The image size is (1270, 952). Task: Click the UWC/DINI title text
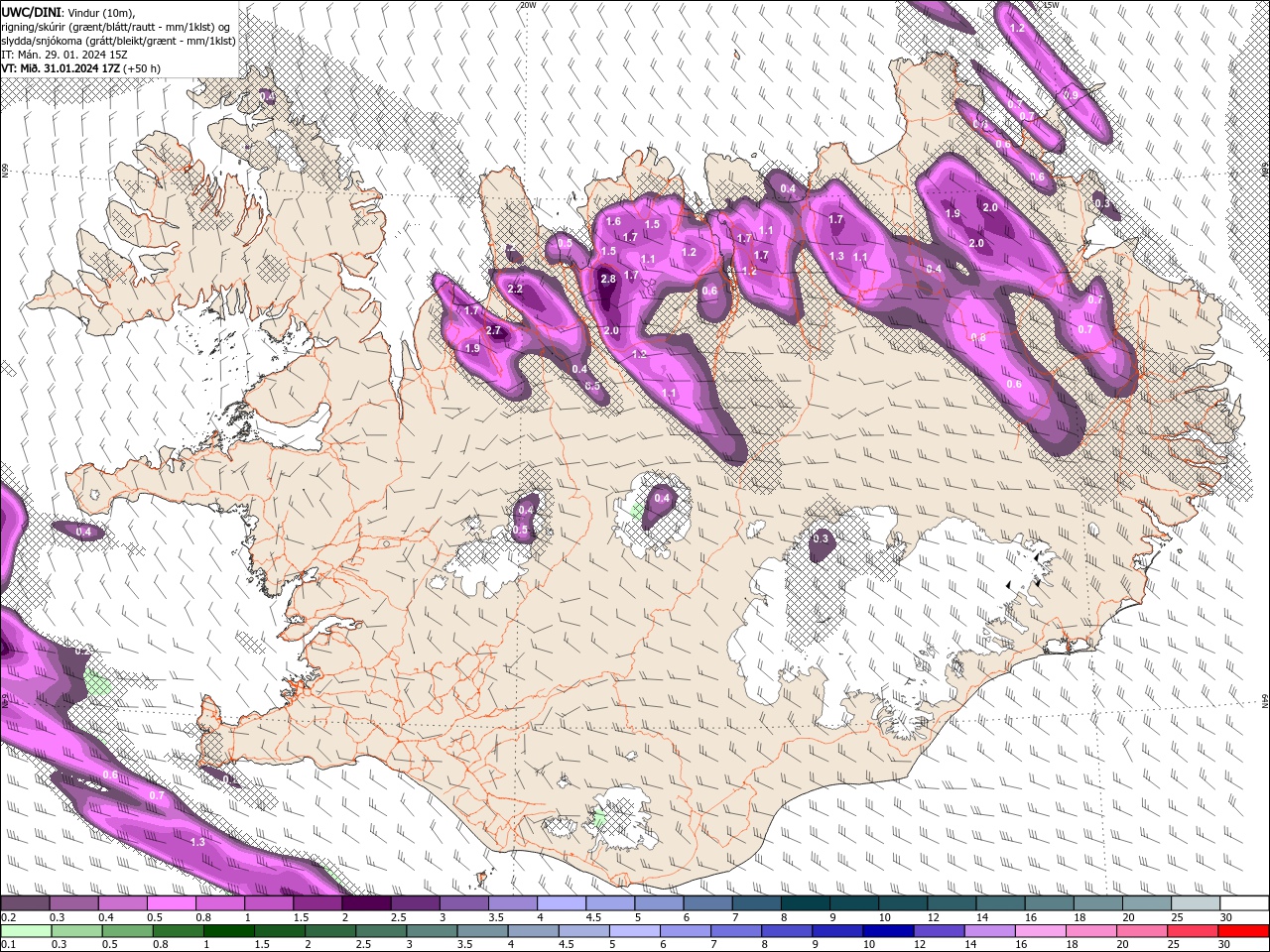tap(32, 12)
